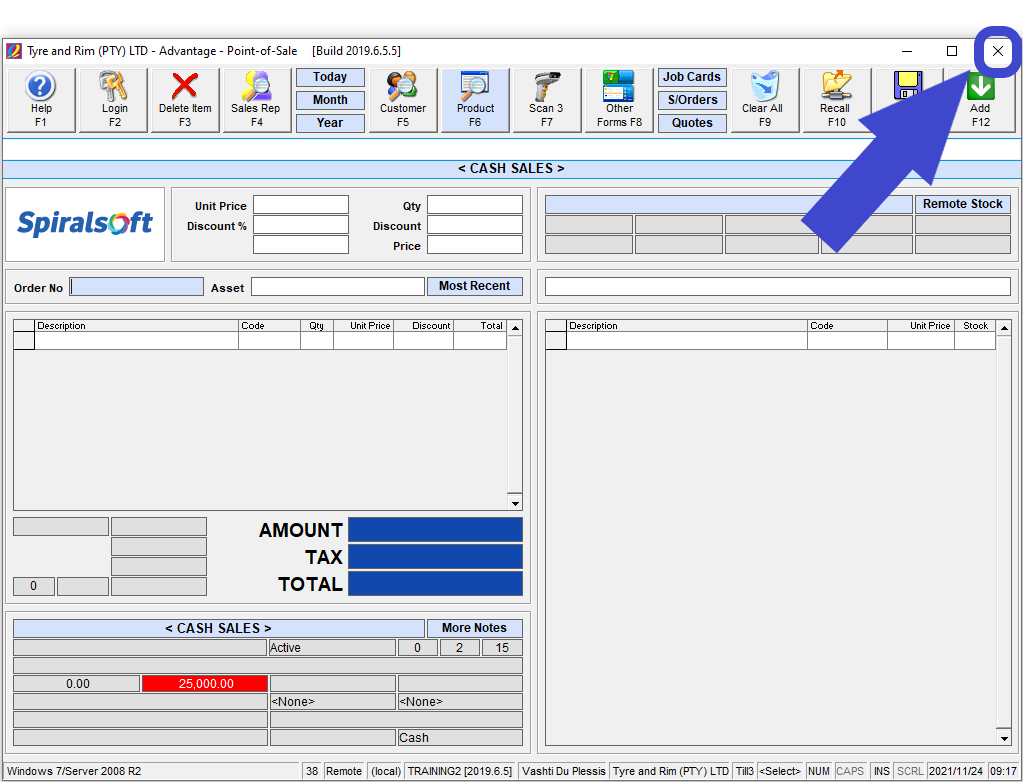Click the Active status field

point(332,648)
